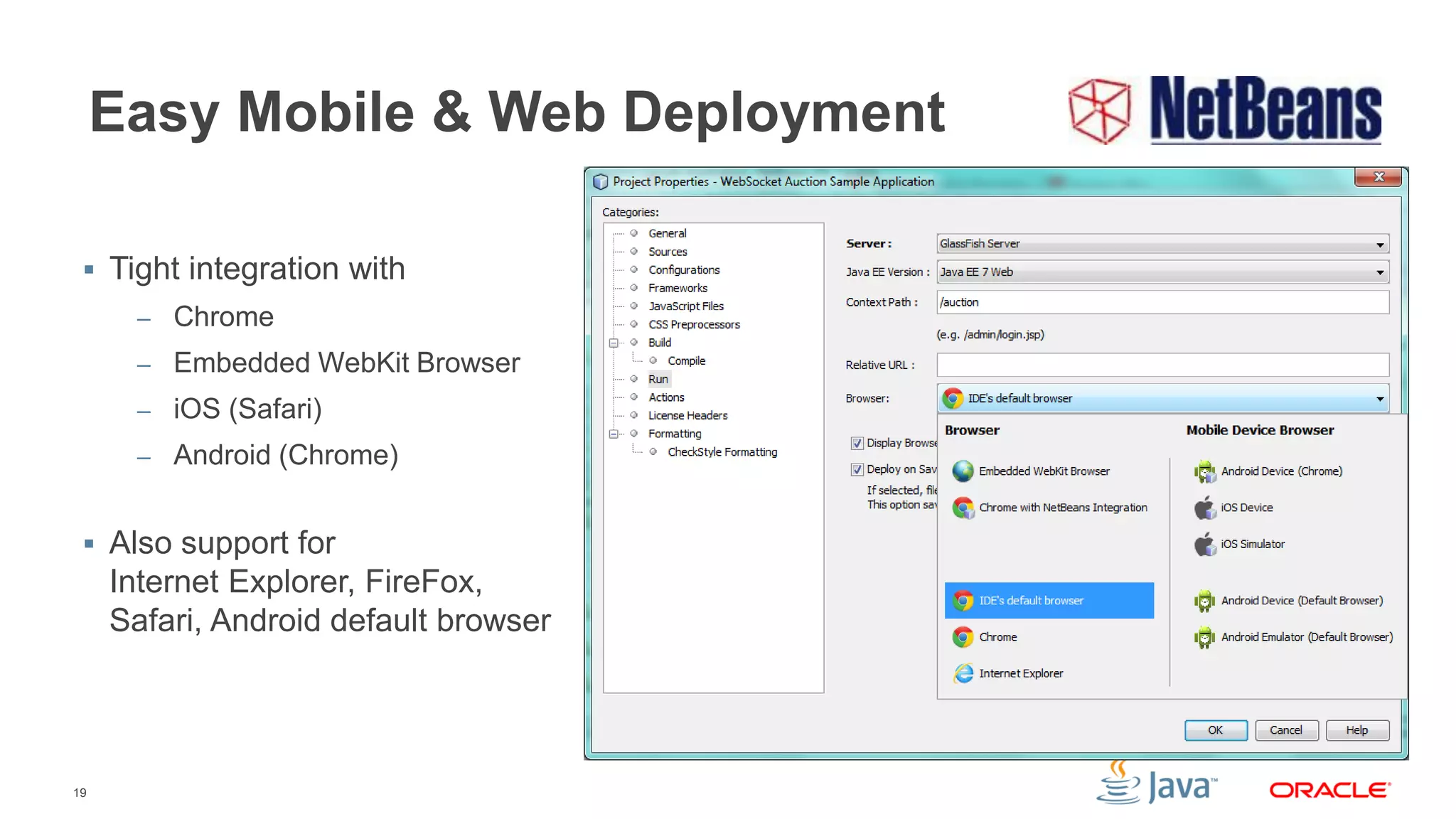
Task: Select Android Emulator (Default Browser) text
Action: [1307, 637]
